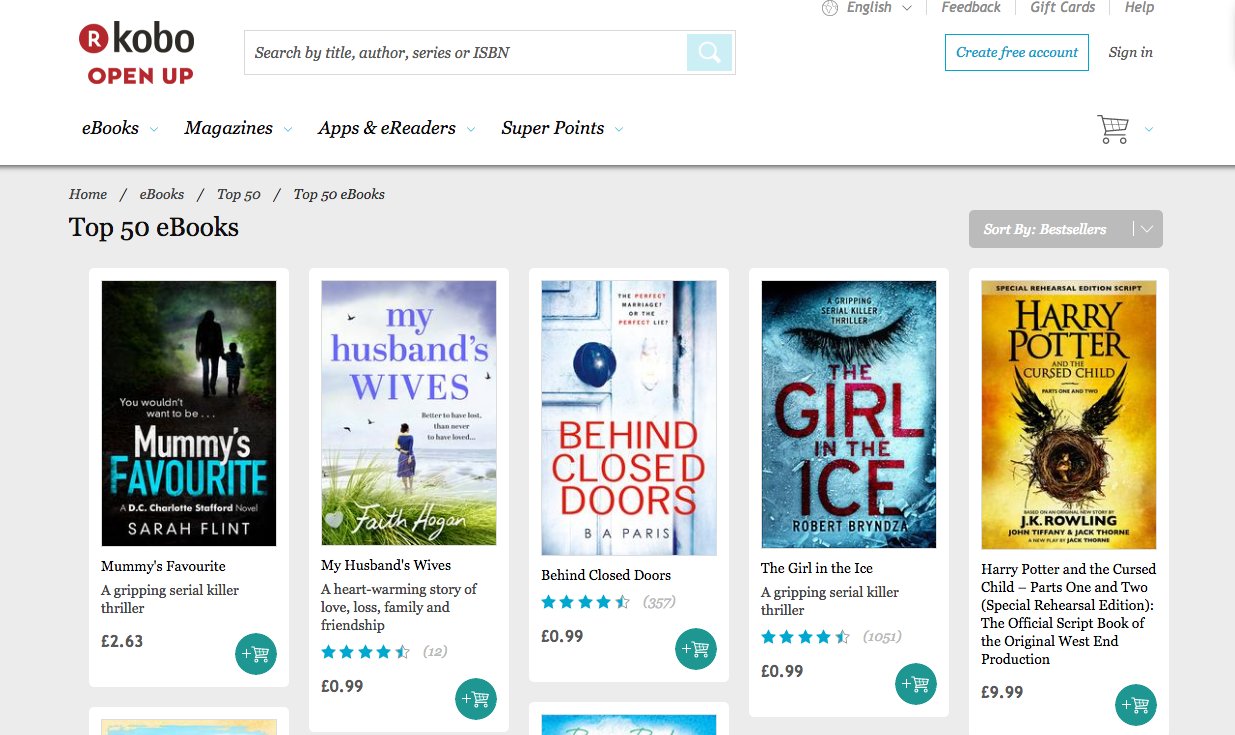The height and width of the screenshot is (735, 1235).
Task: Click star rating for Behind Closed Doors
Action: (x=586, y=602)
